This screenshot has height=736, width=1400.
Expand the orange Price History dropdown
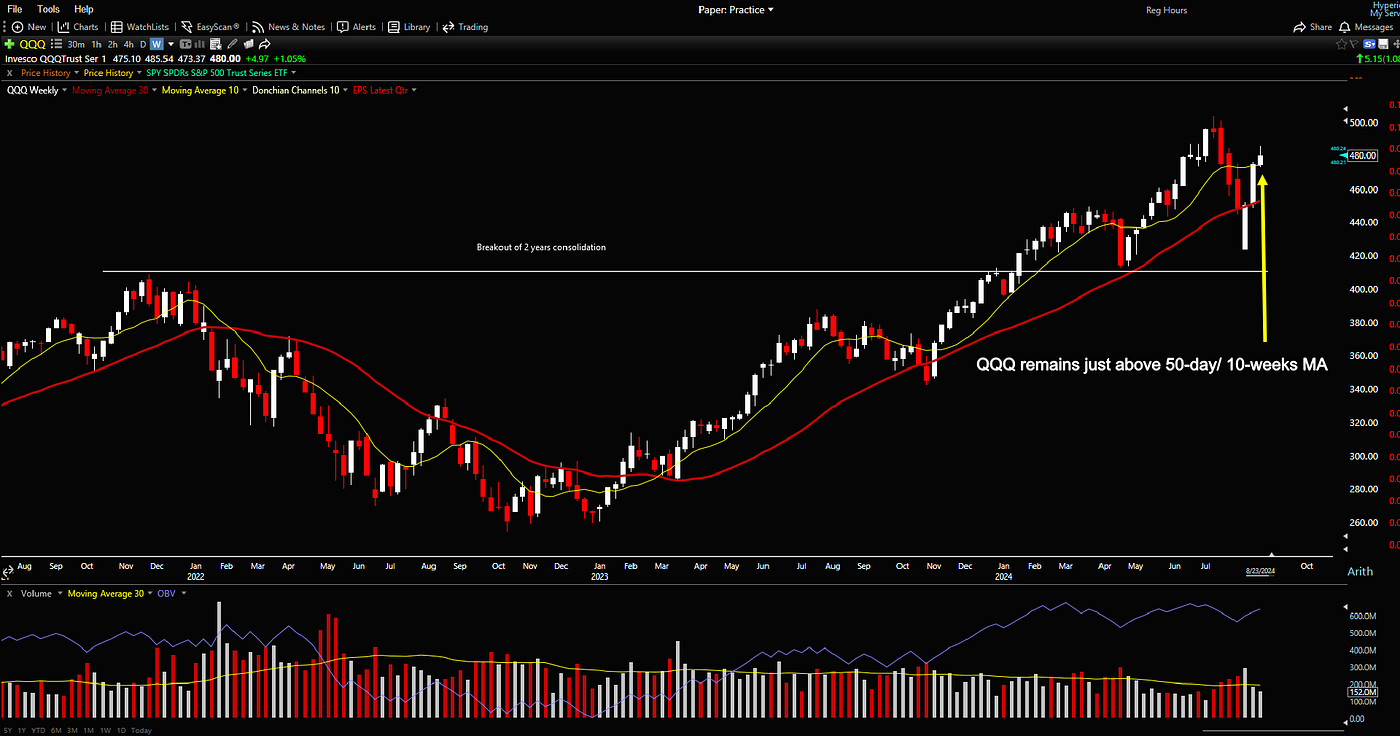(x=76, y=73)
